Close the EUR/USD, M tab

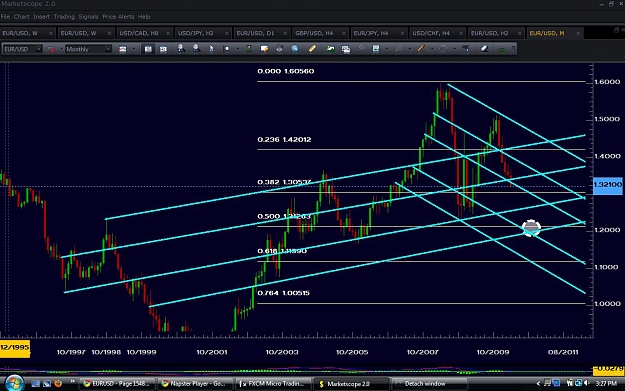tap(578, 33)
